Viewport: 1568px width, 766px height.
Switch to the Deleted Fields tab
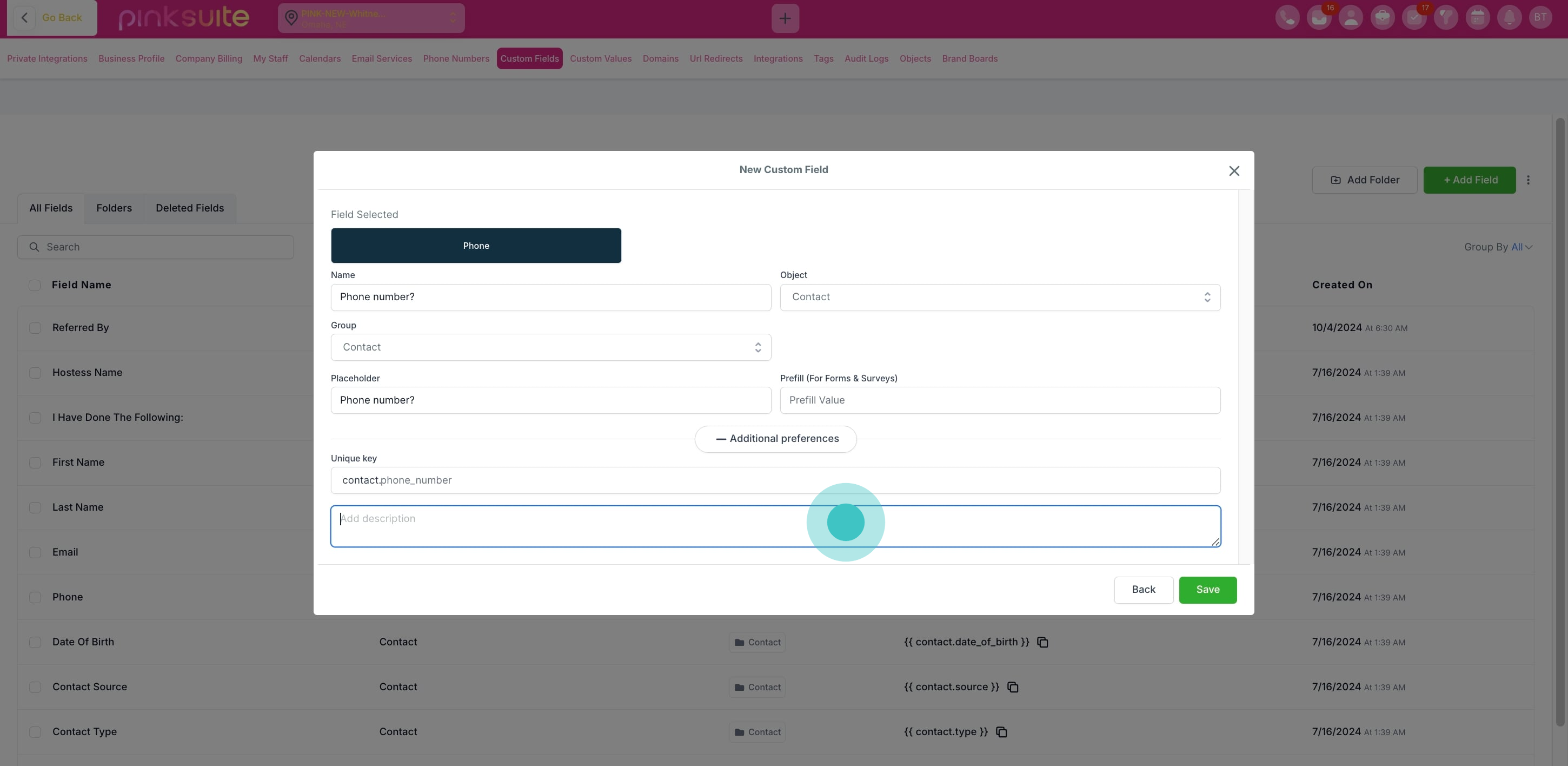click(x=189, y=208)
